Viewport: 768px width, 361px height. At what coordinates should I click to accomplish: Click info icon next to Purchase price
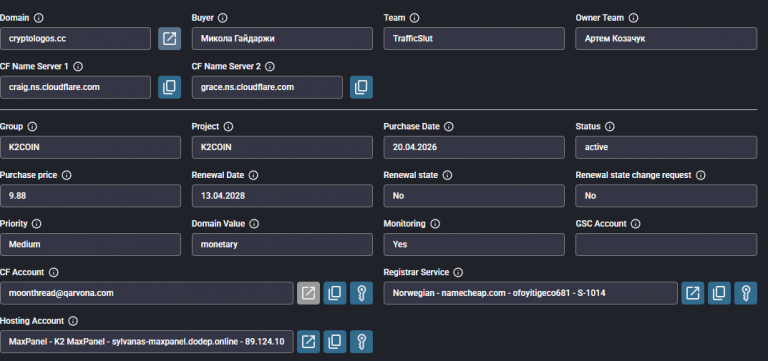pos(67,175)
